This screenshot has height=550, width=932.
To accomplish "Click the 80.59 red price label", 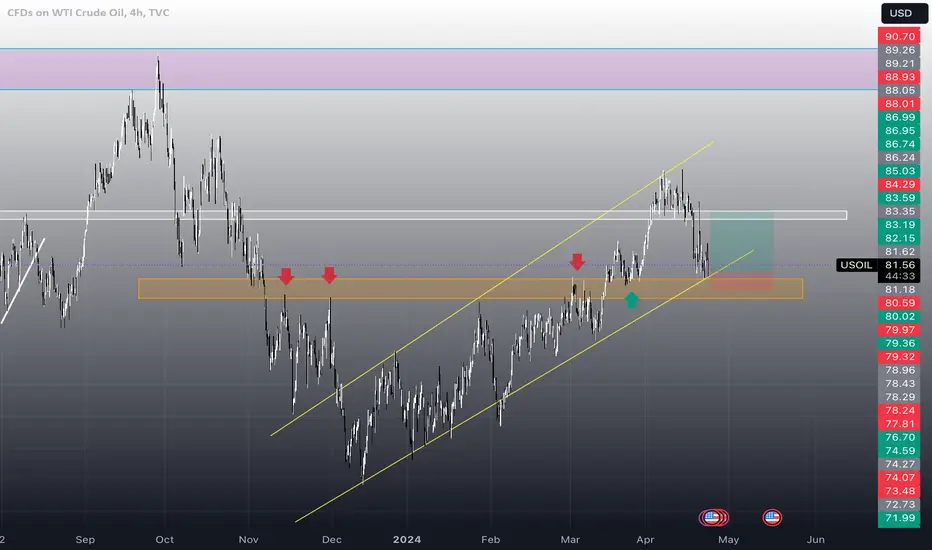I will click(x=900, y=303).
